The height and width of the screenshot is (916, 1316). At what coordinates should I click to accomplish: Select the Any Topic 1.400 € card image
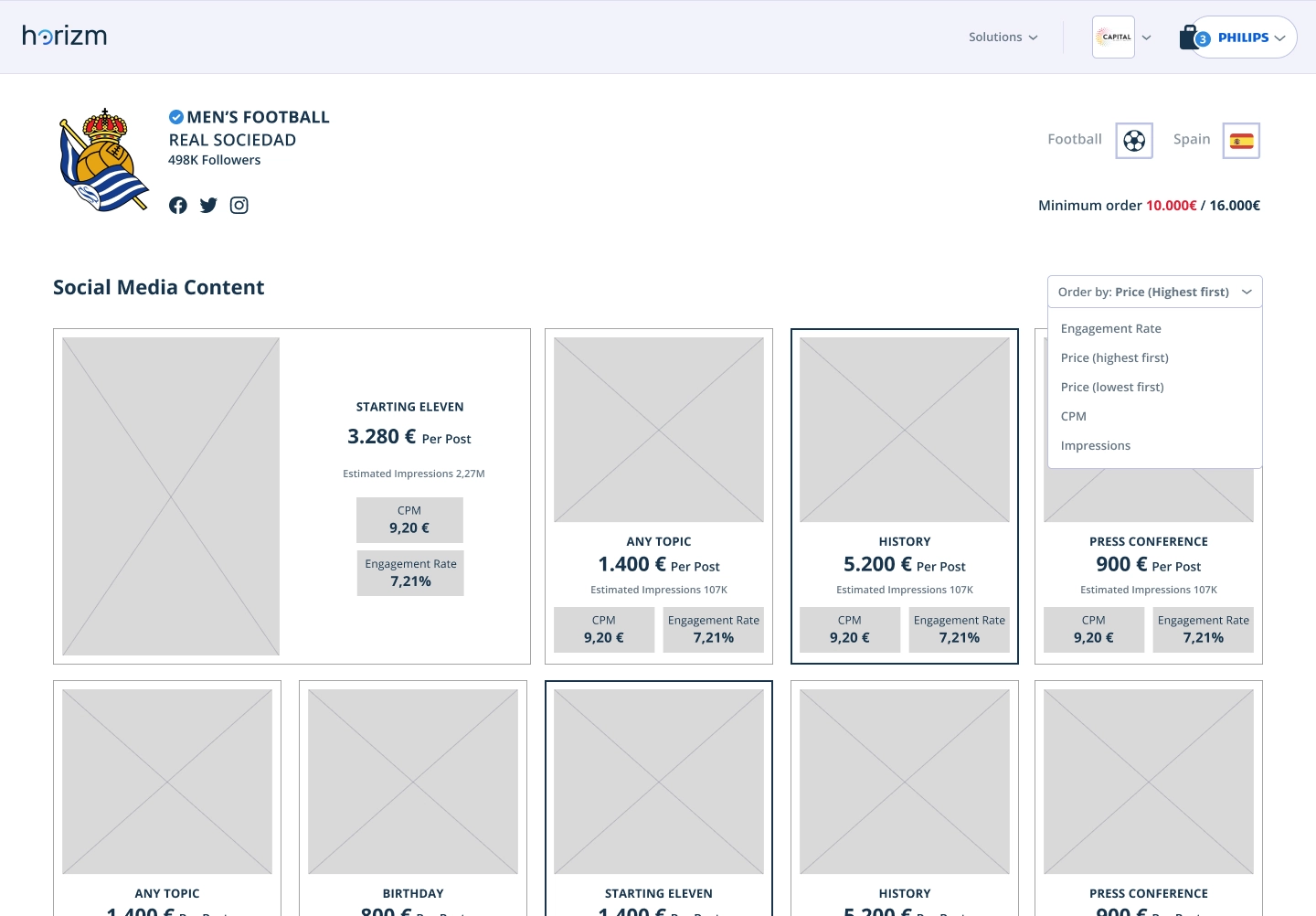click(658, 430)
